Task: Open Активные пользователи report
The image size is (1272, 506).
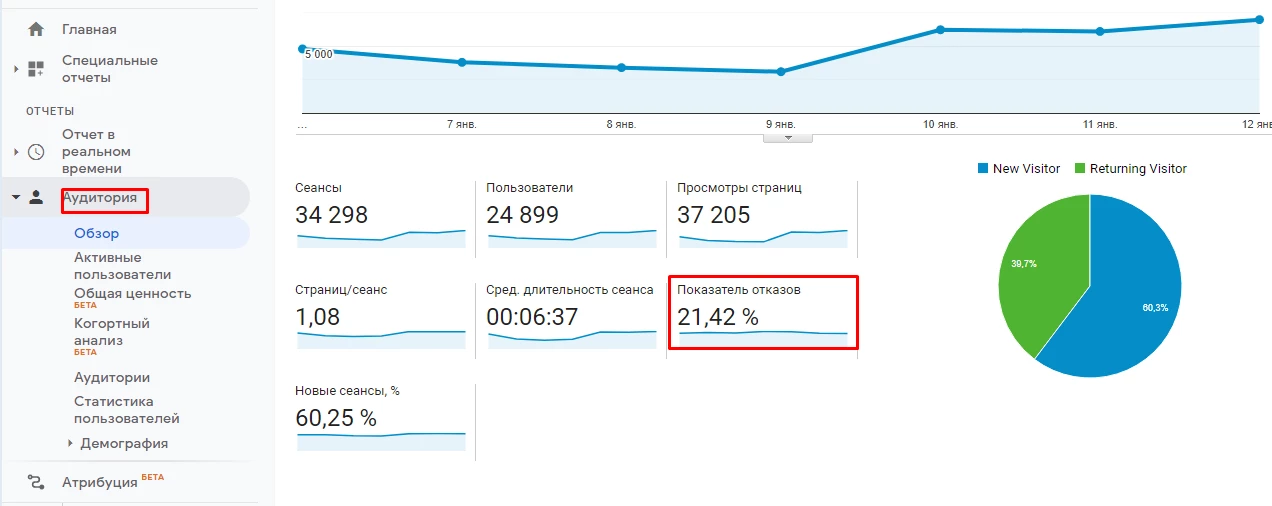Action: [x=122, y=266]
